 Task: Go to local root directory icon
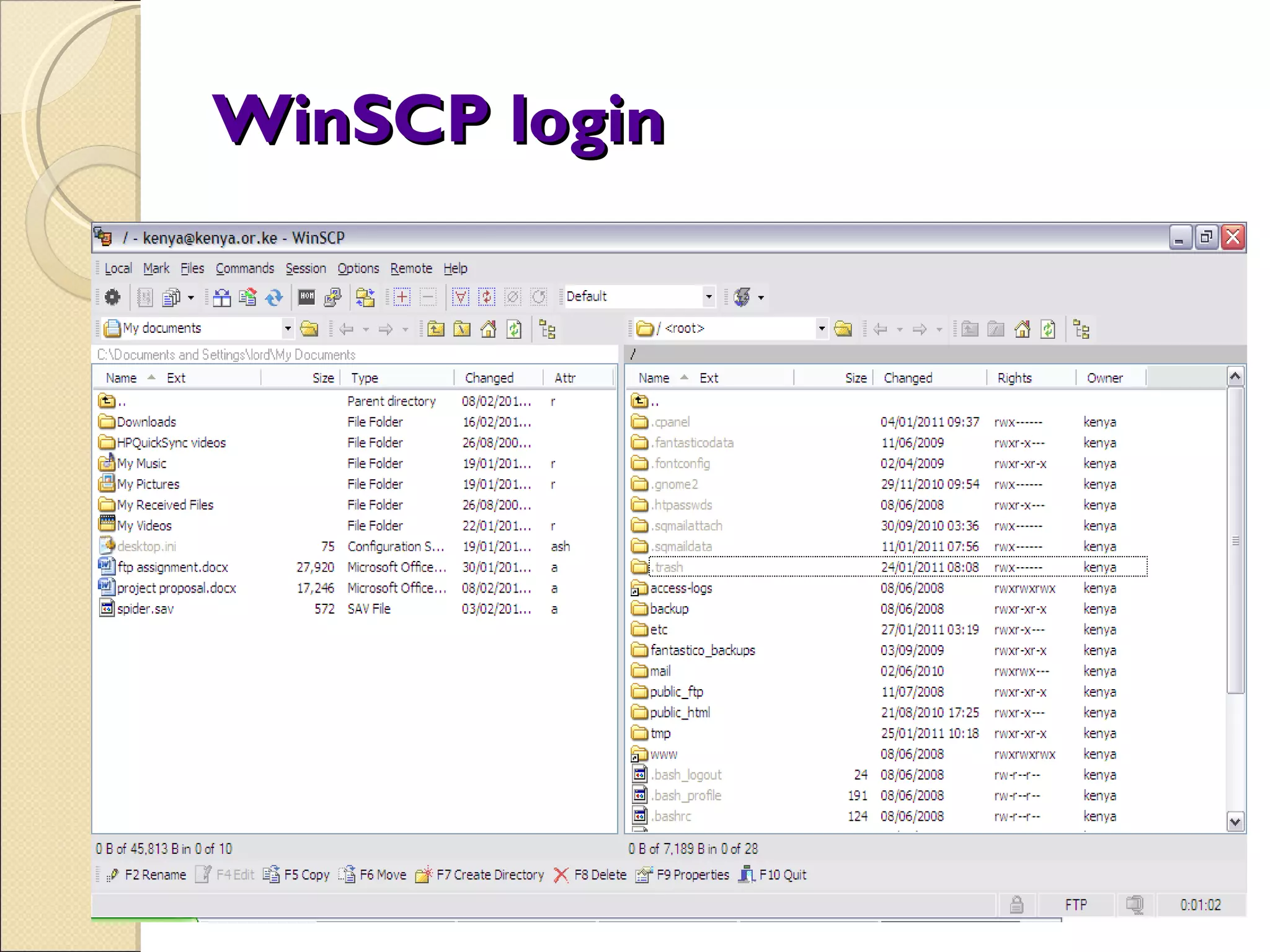coord(462,329)
